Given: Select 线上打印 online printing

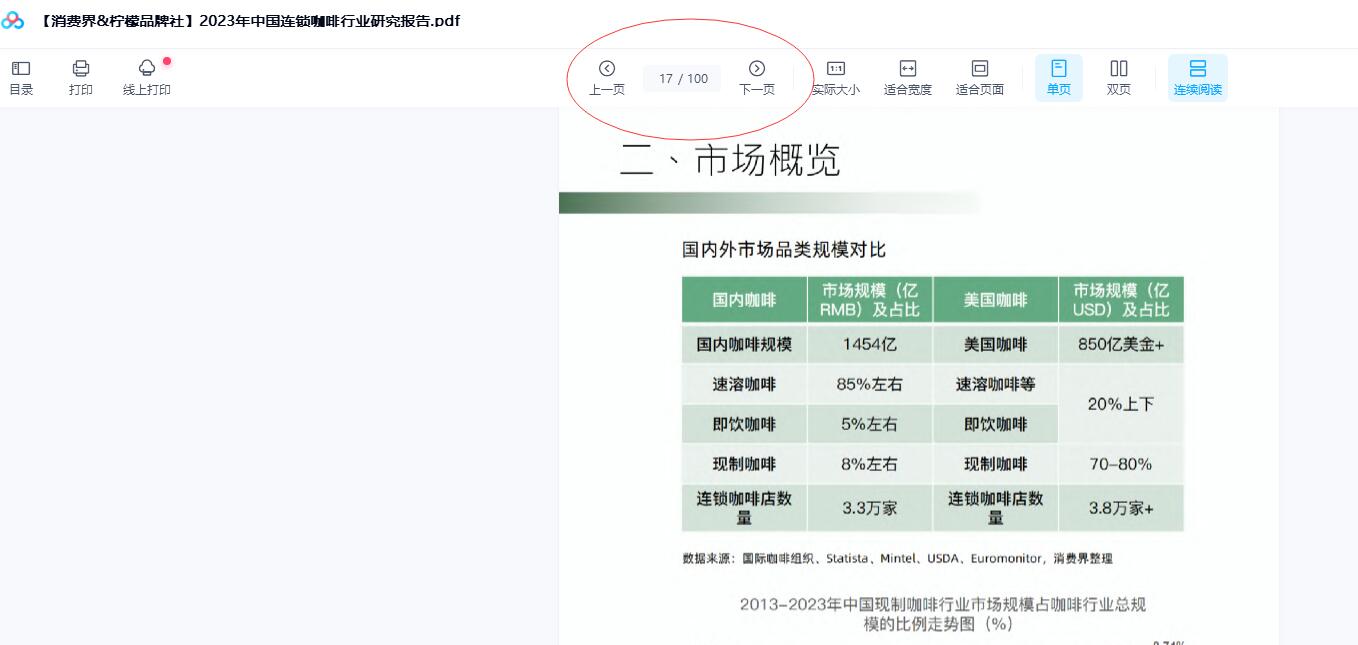Looking at the screenshot, I should pyautogui.click(x=146, y=77).
